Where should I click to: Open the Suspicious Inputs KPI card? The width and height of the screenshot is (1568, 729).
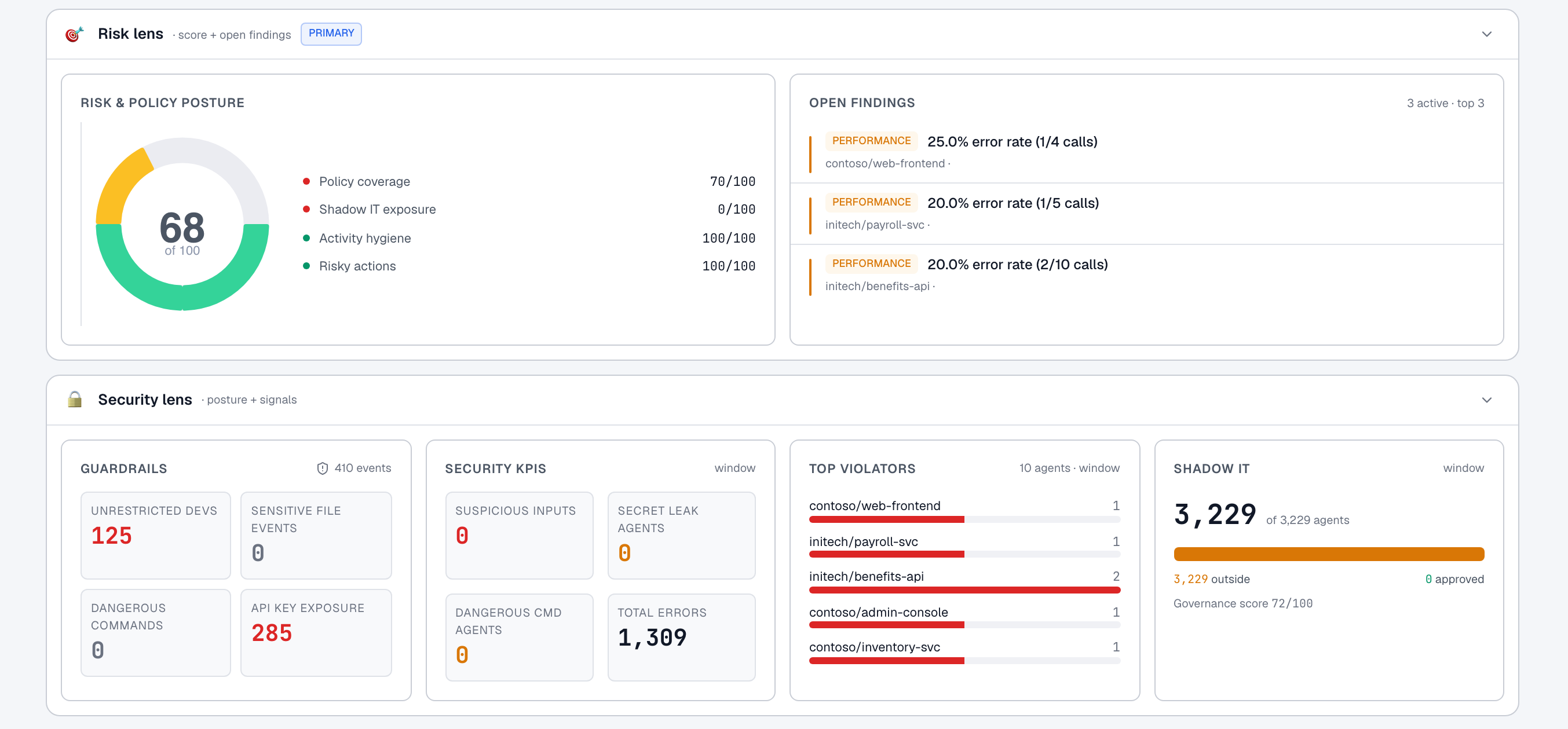519,536
